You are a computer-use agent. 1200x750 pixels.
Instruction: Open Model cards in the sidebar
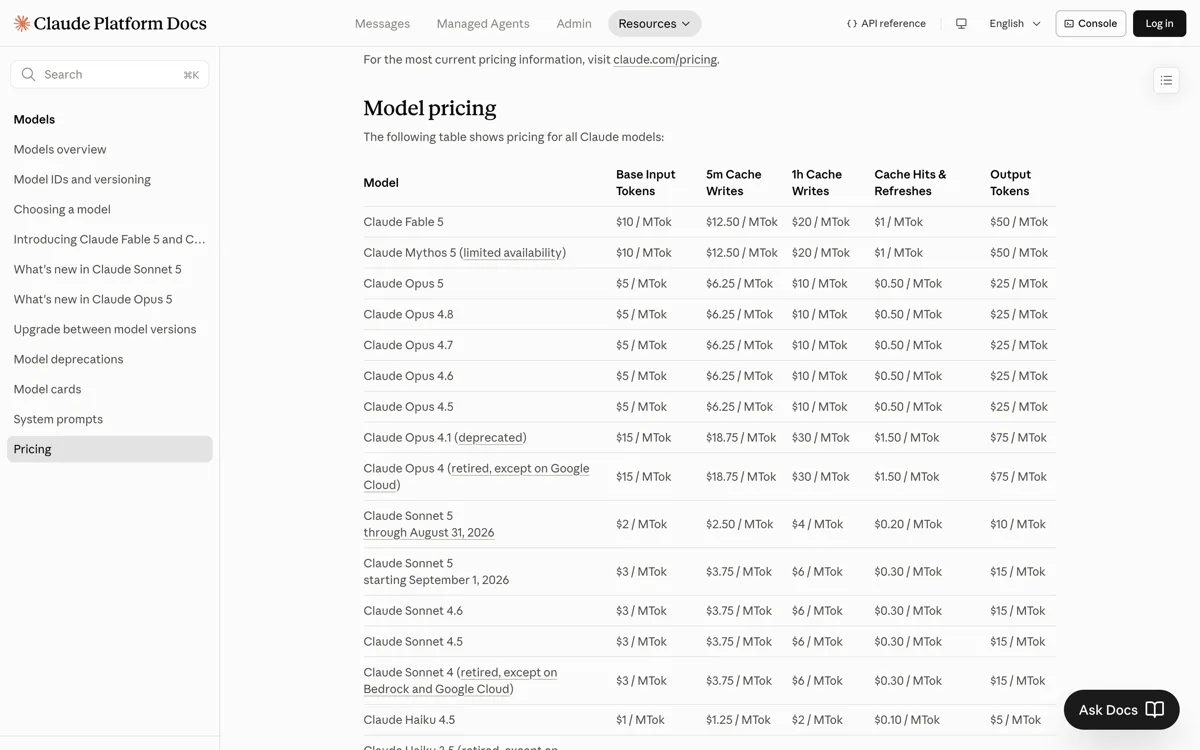click(47, 389)
